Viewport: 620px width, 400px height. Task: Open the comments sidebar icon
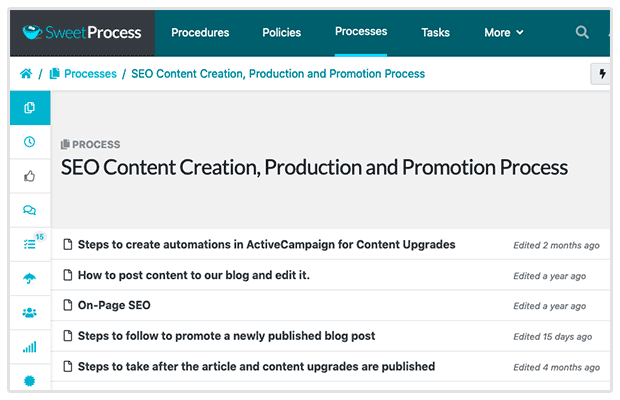click(30, 210)
